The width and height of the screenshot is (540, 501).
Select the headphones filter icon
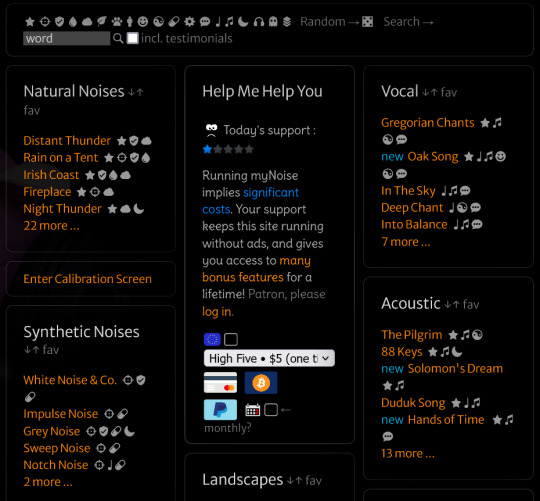pyautogui.click(x=259, y=22)
